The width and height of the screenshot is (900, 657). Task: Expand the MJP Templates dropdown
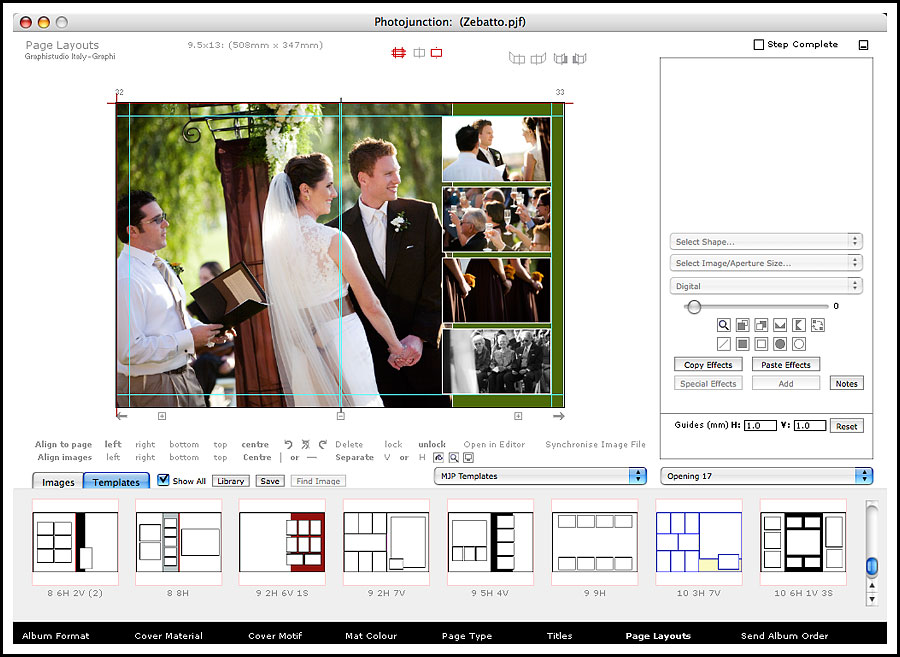click(x=540, y=476)
